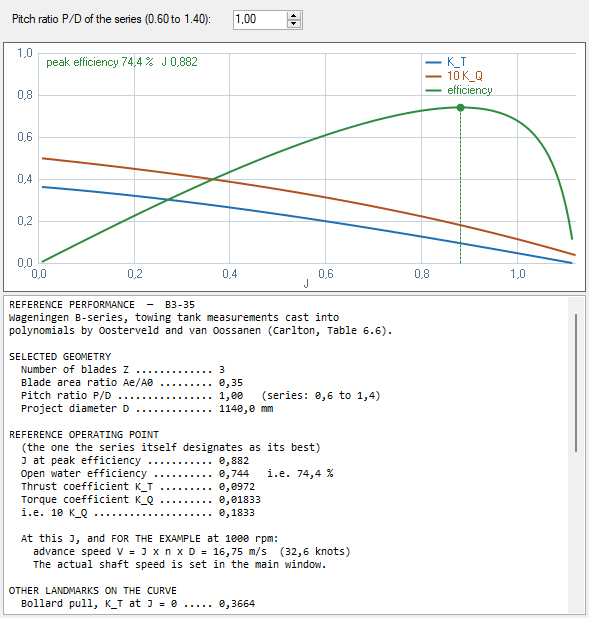This screenshot has width=589, height=618.
Task: Click the 'polynomials by Oosterveld and van Oossanen' line
Action: 201,331
